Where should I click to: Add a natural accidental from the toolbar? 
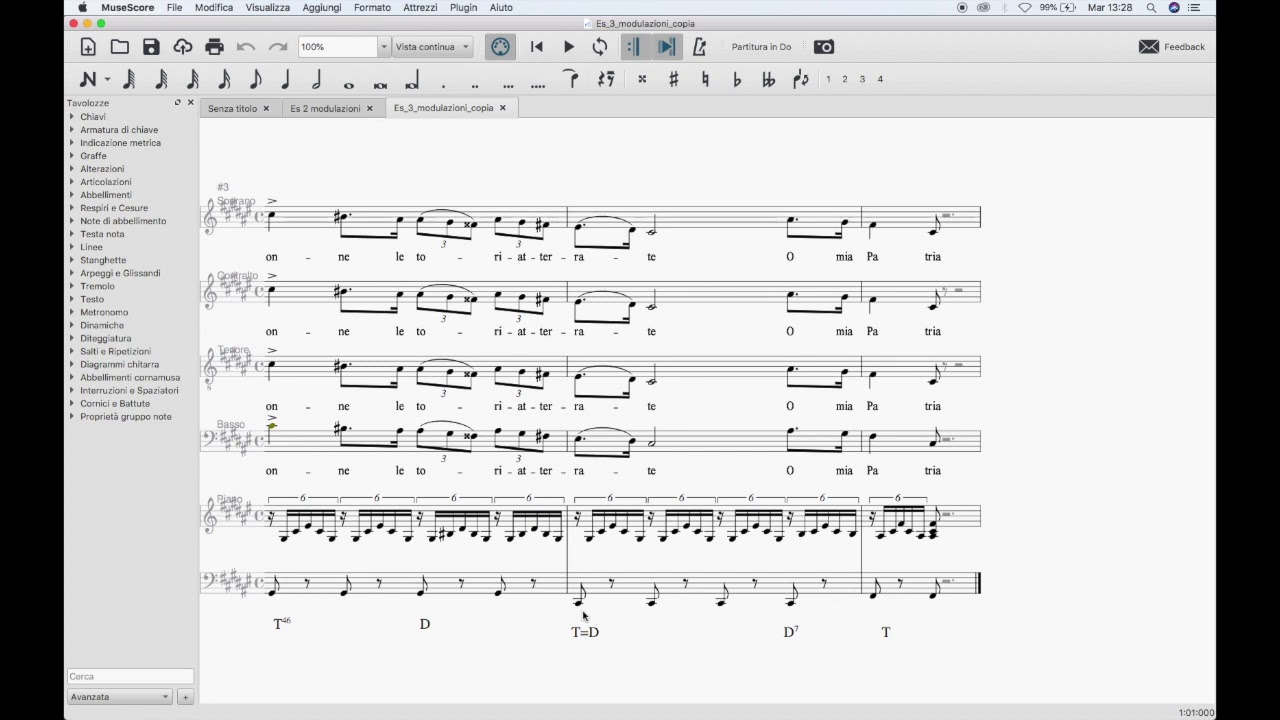pos(705,79)
